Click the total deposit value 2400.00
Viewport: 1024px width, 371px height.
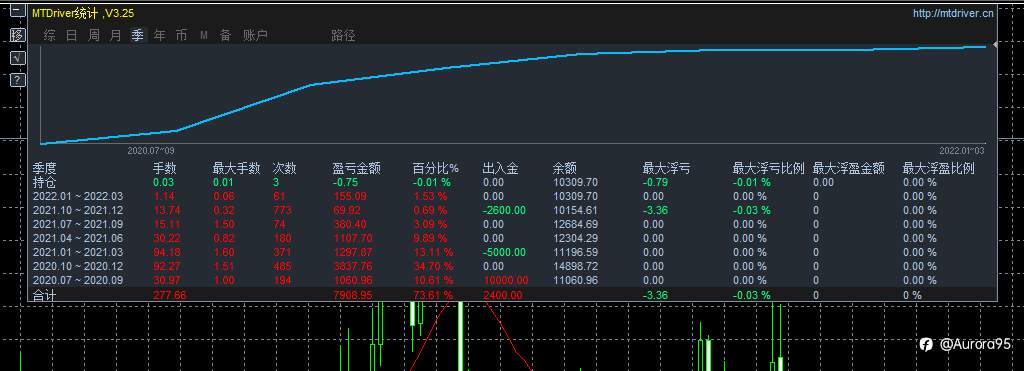tap(503, 295)
